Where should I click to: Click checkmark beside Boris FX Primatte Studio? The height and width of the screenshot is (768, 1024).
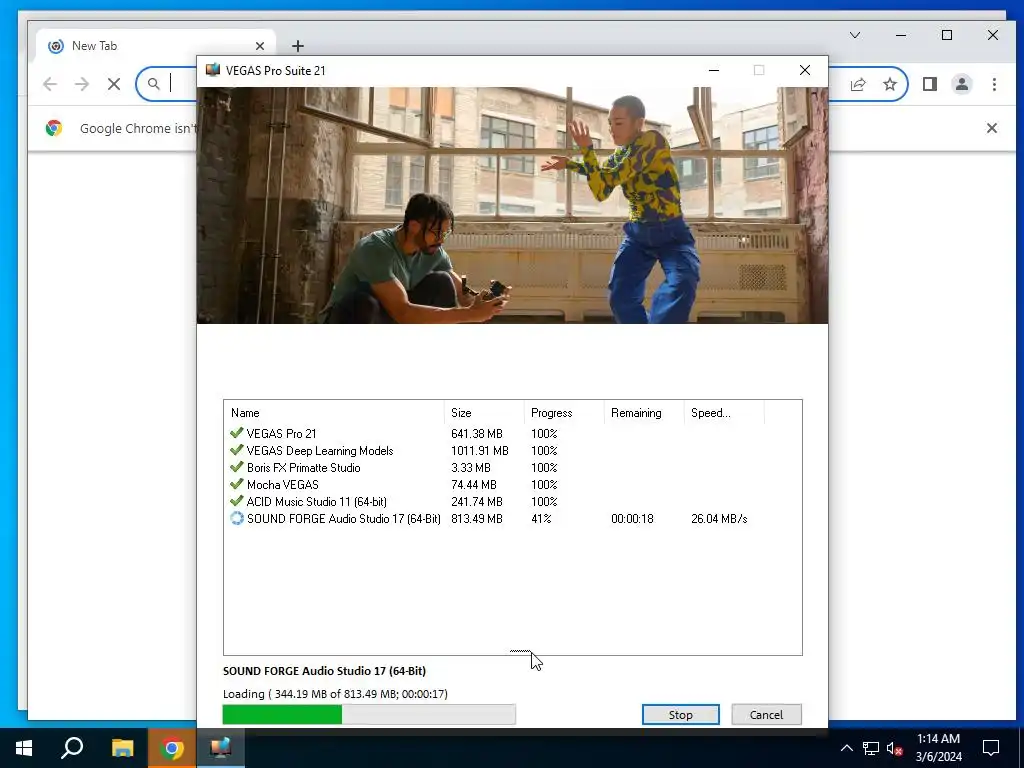pyautogui.click(x=236, y=467)
